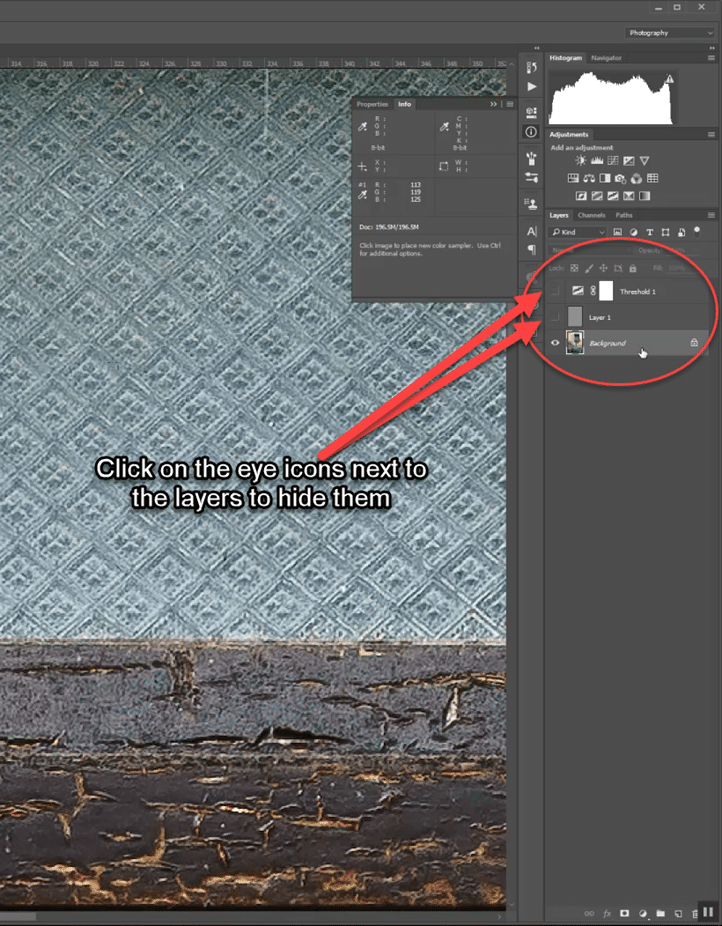The image size is (722, 926).
Task: Add a Brightness/Contrast adjustment
Action: 581,161
